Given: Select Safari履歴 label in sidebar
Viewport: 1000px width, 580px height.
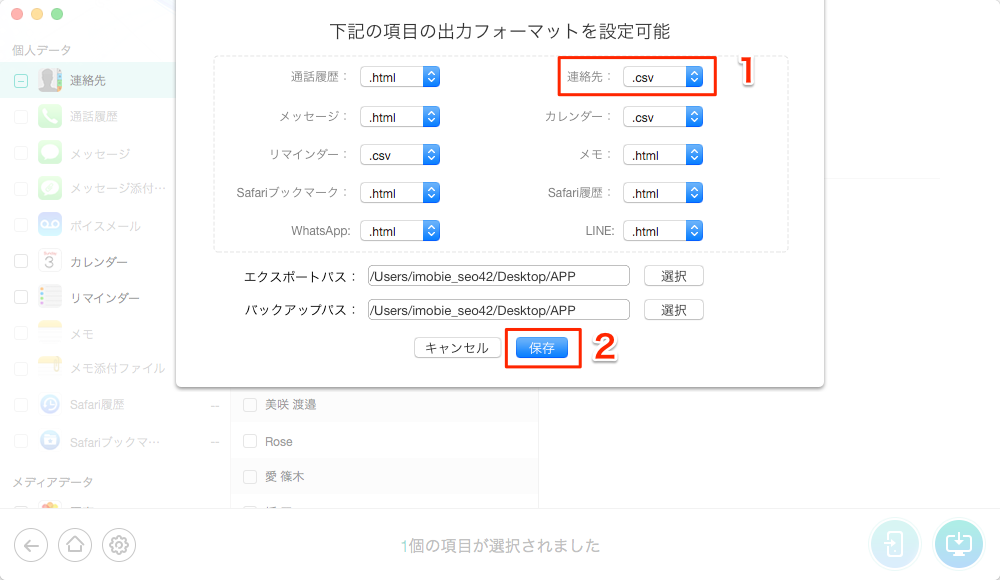Looking at the screenshot, I should pos(97,405).
